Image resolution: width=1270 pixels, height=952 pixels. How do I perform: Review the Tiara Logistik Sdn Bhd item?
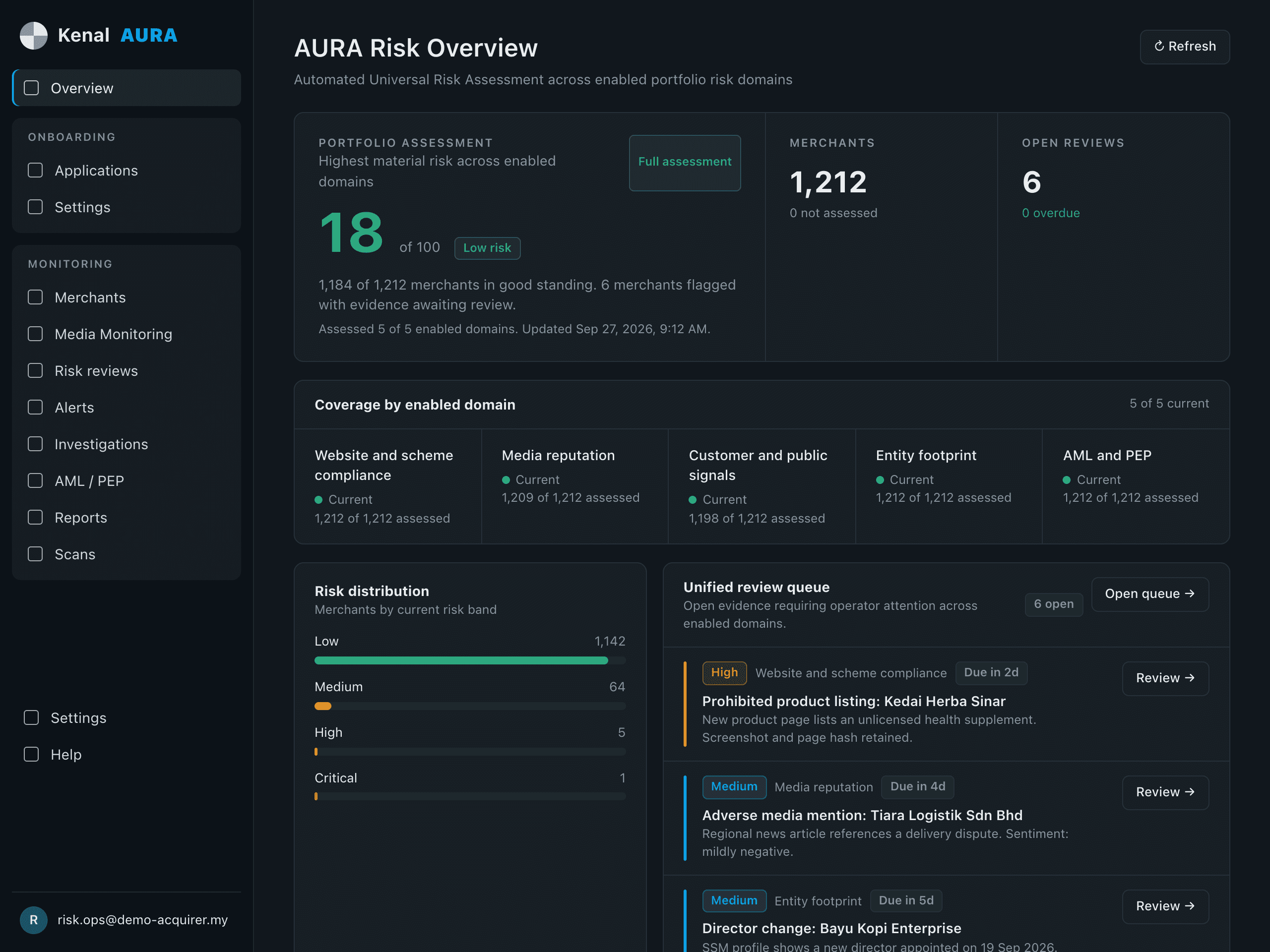click(1165, 792)
